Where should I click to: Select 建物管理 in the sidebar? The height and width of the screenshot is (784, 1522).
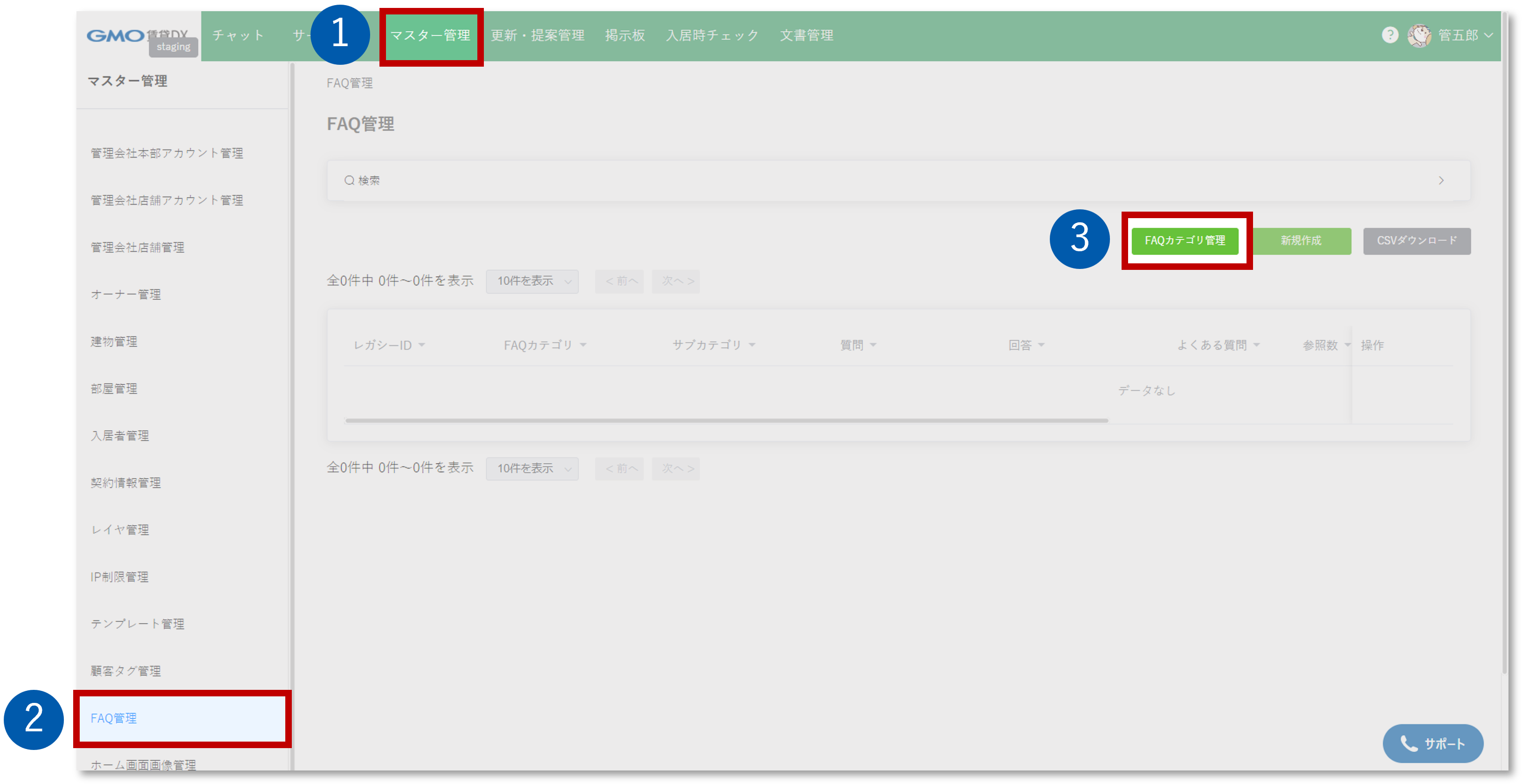coord(114,341)
